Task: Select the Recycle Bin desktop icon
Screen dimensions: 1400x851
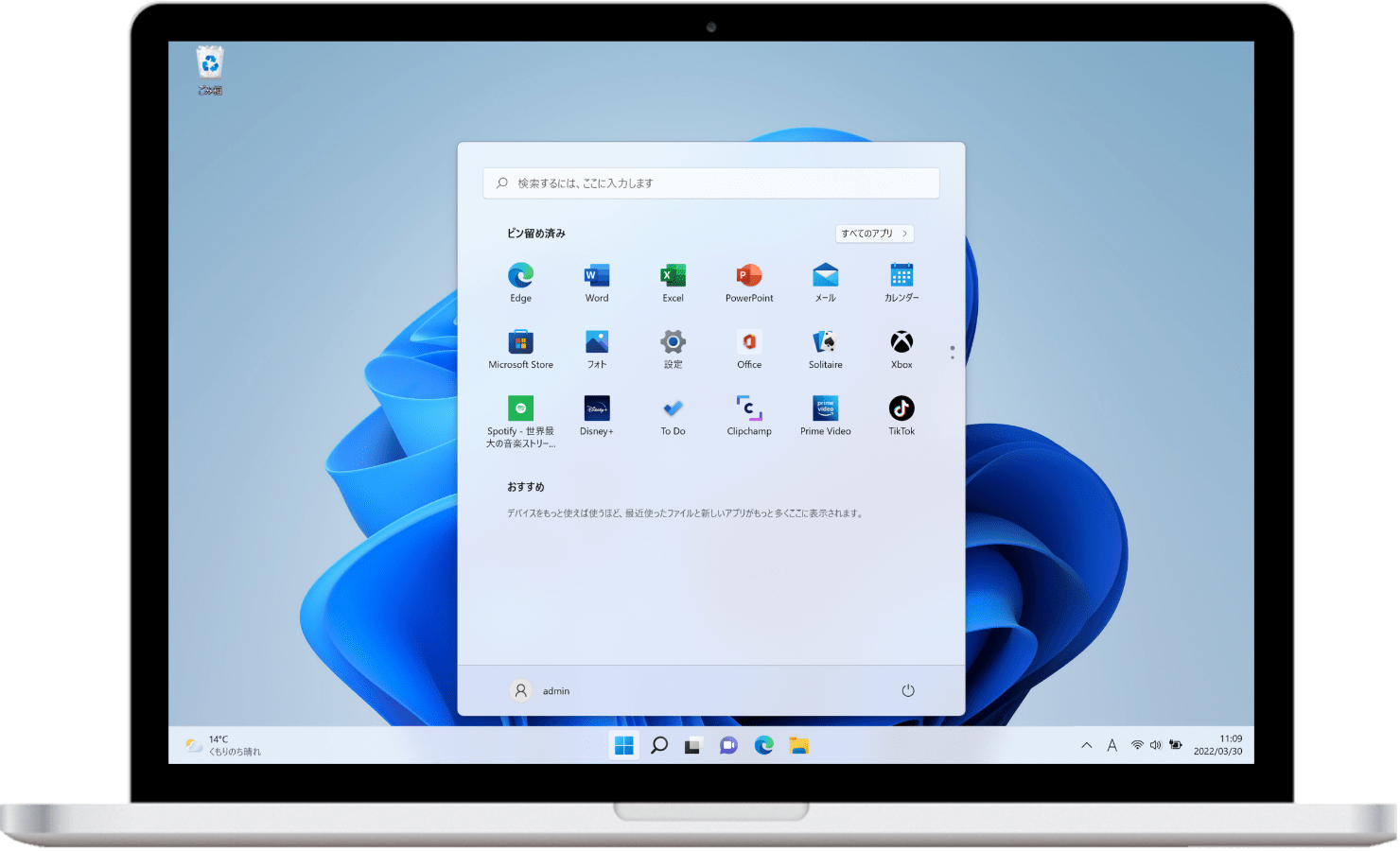Action: click(210, 71)
